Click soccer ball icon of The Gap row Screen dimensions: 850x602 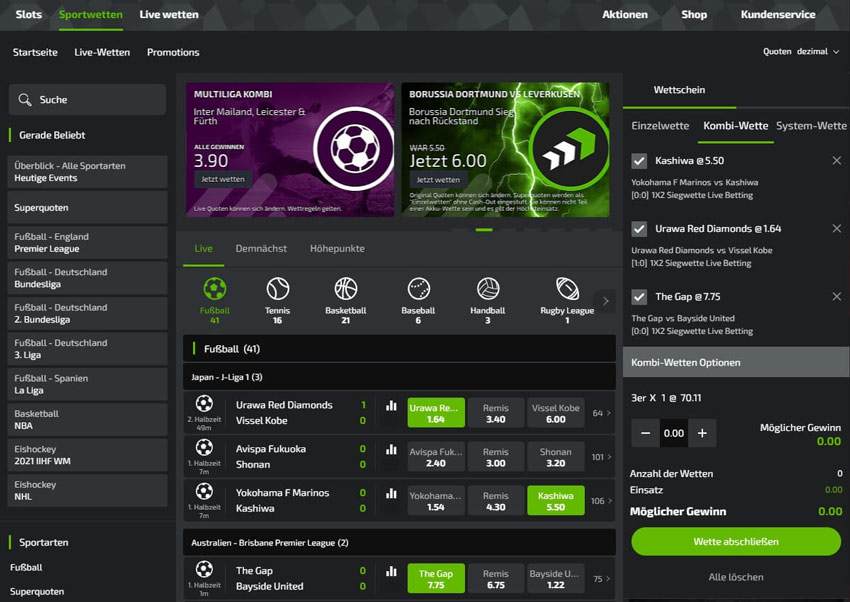coord(204,569)
